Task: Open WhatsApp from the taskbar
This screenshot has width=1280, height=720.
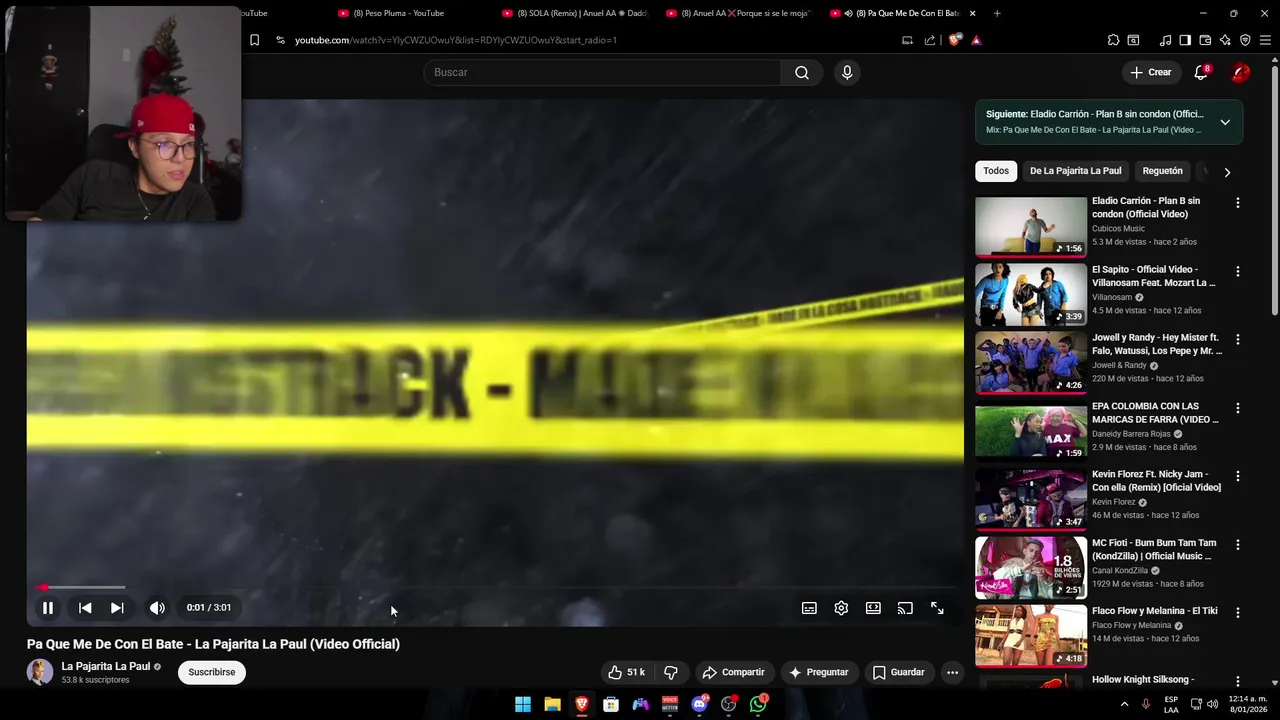Action: (759, 704)
